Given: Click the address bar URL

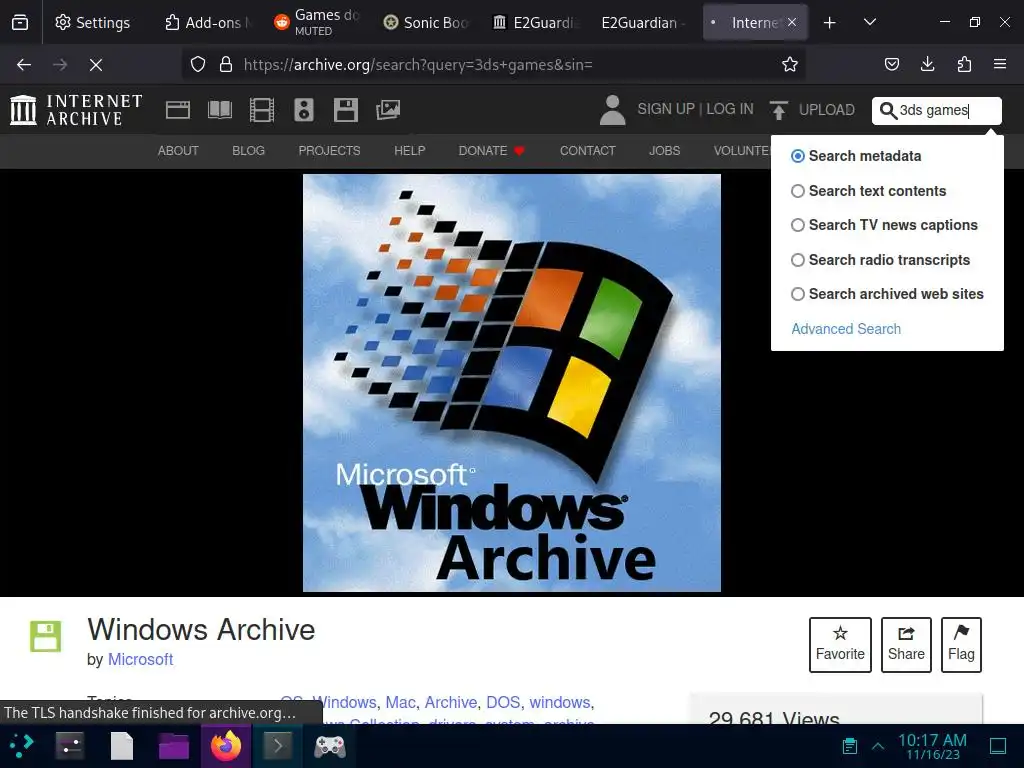Looking at the screenshot, I should [418, 65].
